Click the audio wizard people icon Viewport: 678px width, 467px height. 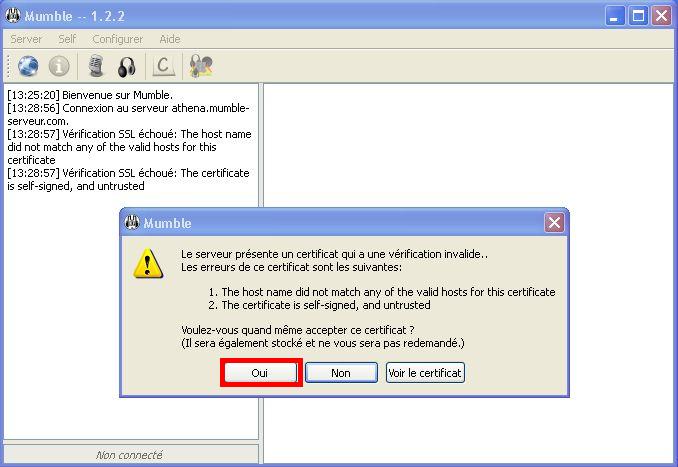201,66
